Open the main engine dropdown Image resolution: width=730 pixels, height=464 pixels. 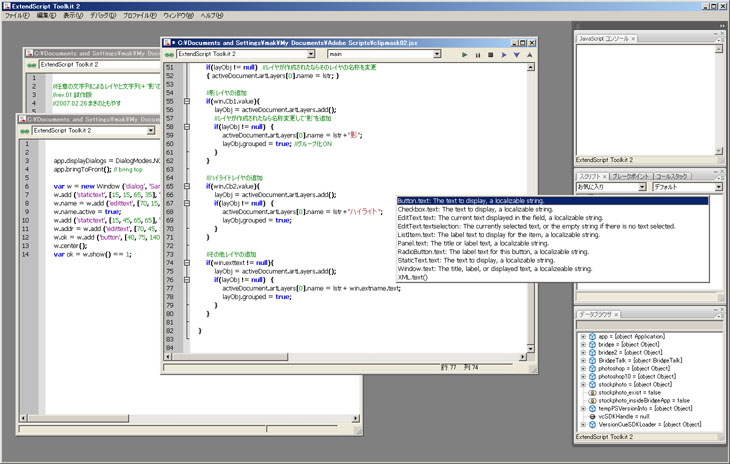point(437,54)
